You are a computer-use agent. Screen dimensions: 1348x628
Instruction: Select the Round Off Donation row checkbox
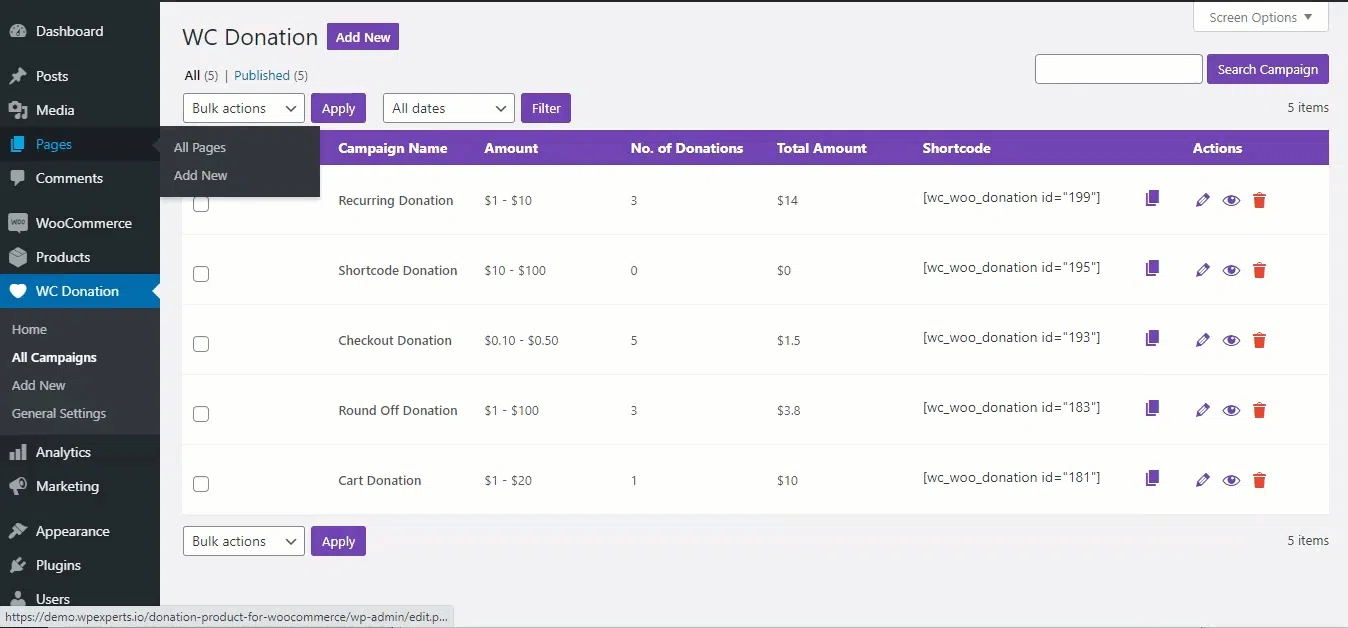[201, 414]
